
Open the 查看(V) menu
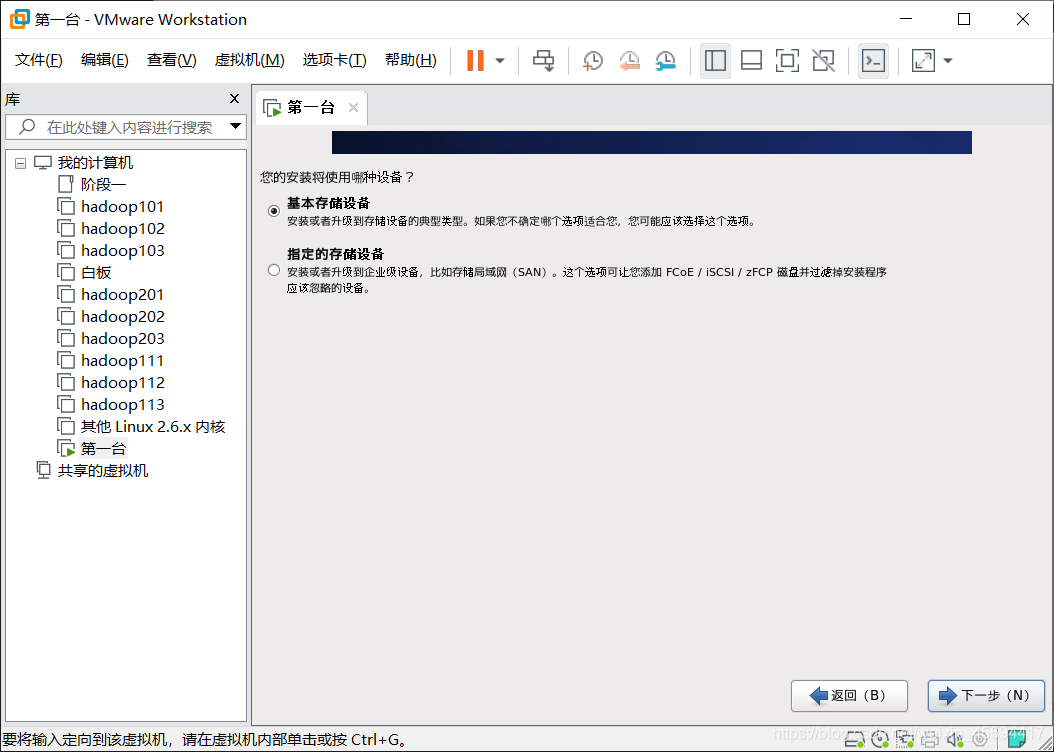[171, 60]
